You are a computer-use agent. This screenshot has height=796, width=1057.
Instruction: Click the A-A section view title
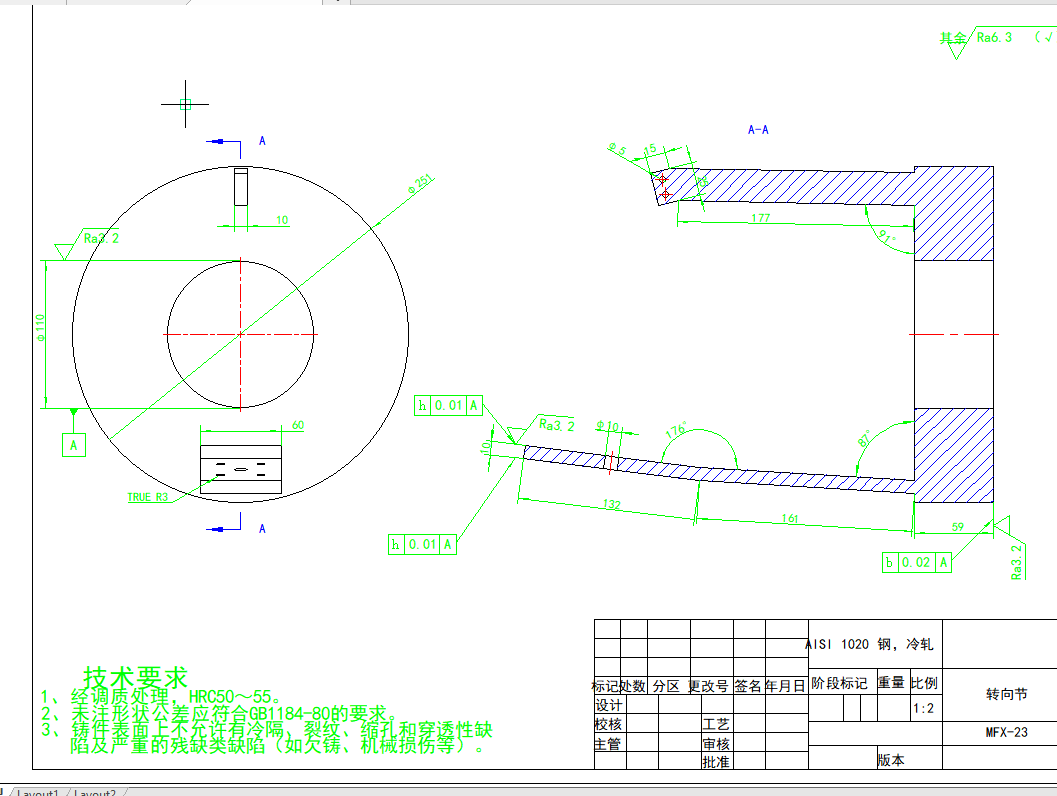tap(758, 130)
